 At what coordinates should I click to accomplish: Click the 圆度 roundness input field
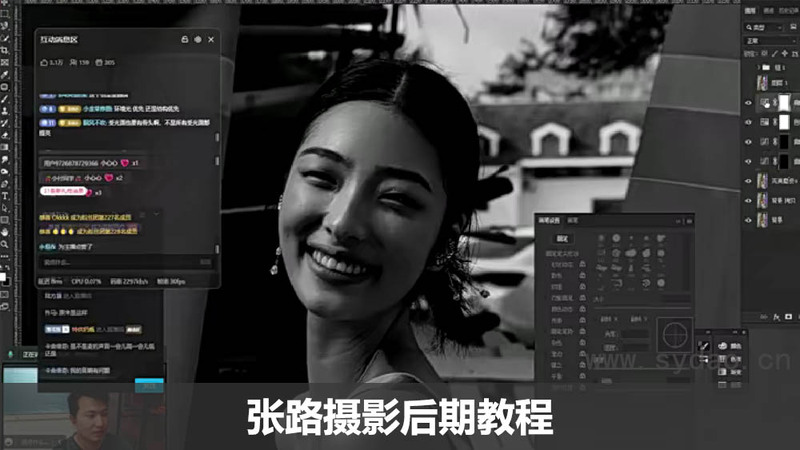tap(635, 347)
